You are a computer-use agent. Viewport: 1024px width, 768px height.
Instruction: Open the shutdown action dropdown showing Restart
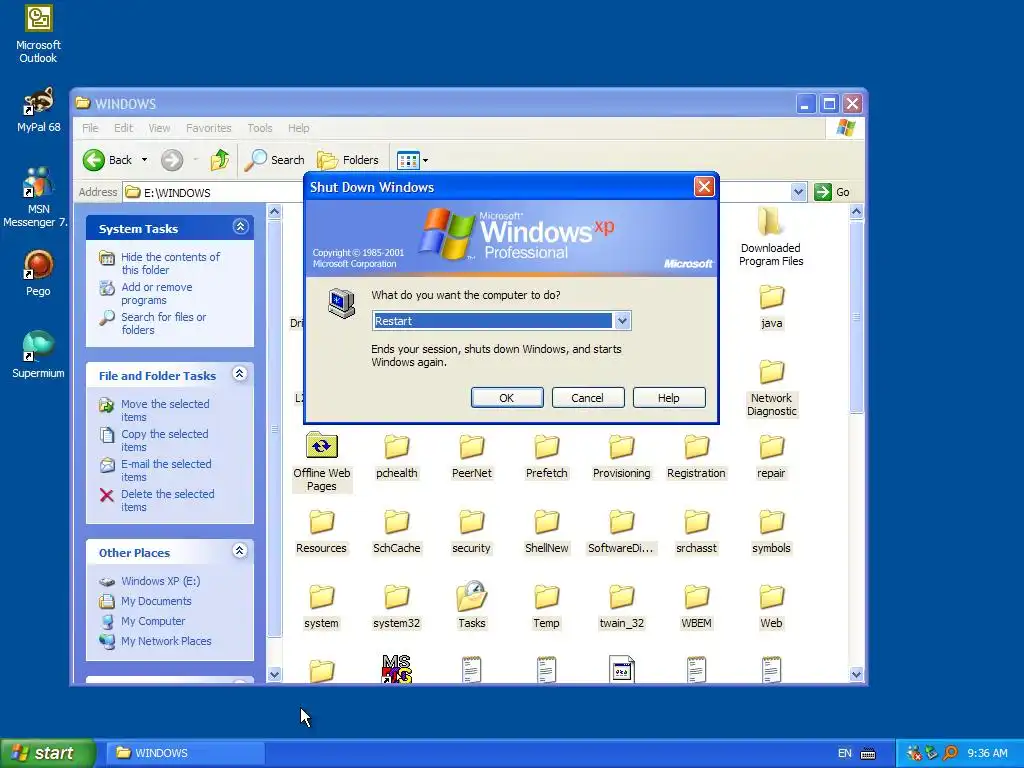pyautogui.click(x=622, y=321)
